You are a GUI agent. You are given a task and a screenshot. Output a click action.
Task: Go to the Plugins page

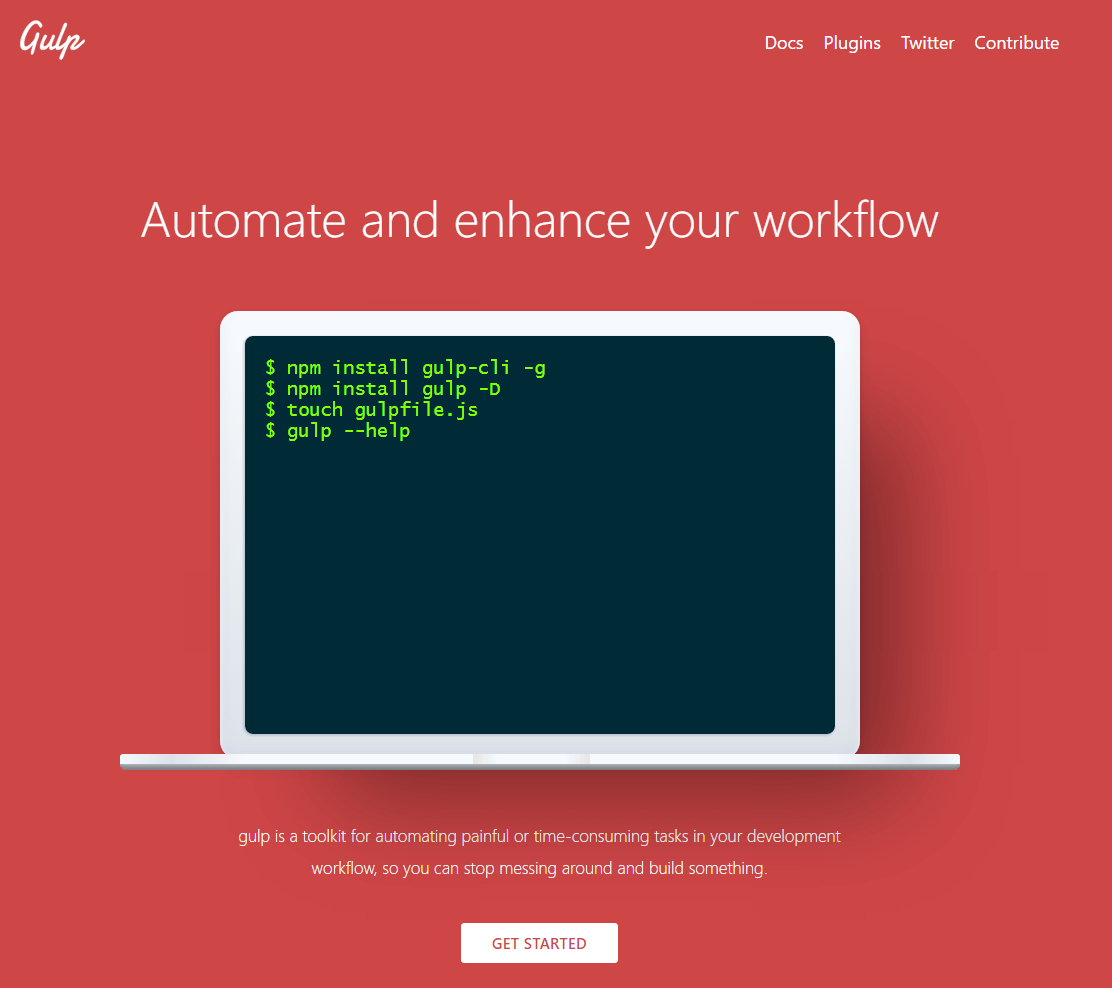point(852,43)
